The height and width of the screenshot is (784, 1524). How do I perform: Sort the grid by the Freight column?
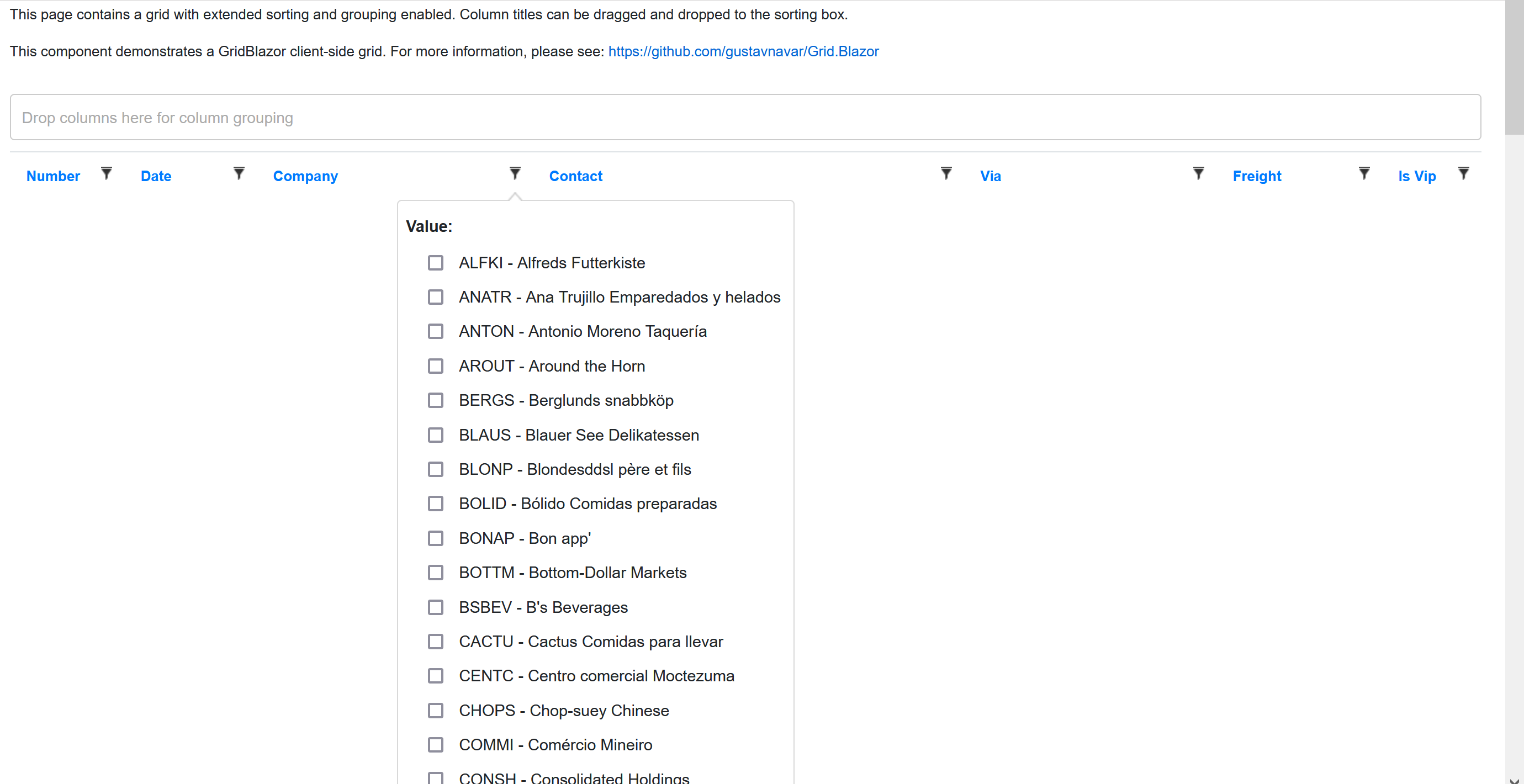pyautogui.click(x=1257, y=176)
